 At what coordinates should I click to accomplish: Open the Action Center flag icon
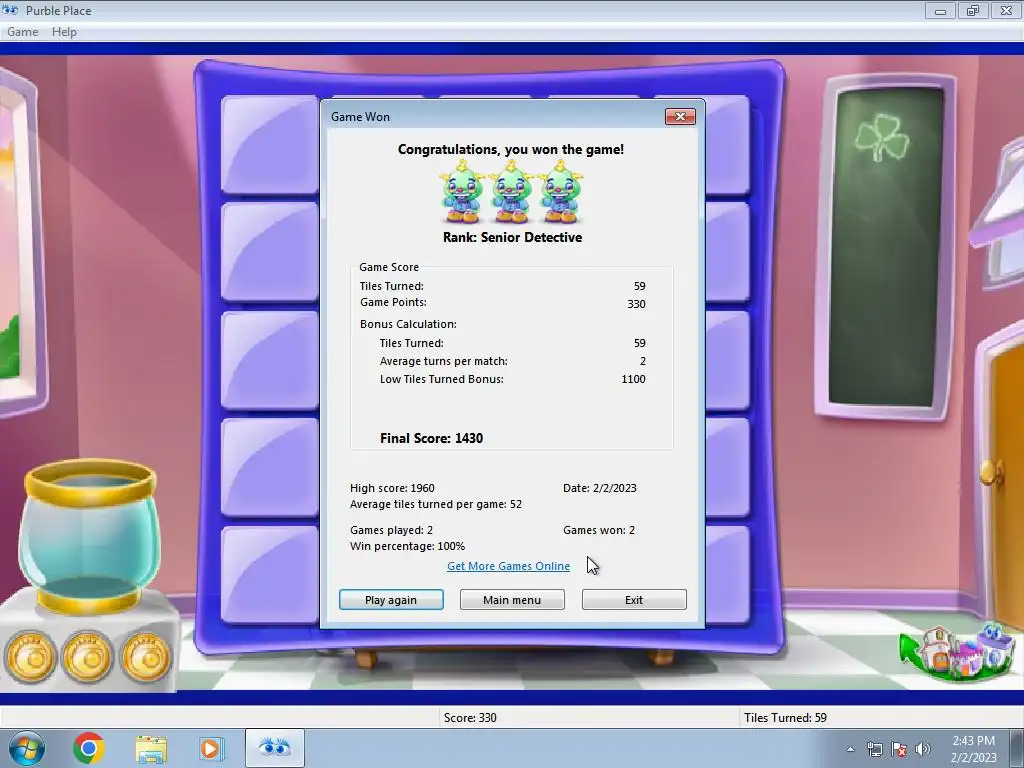899,749
